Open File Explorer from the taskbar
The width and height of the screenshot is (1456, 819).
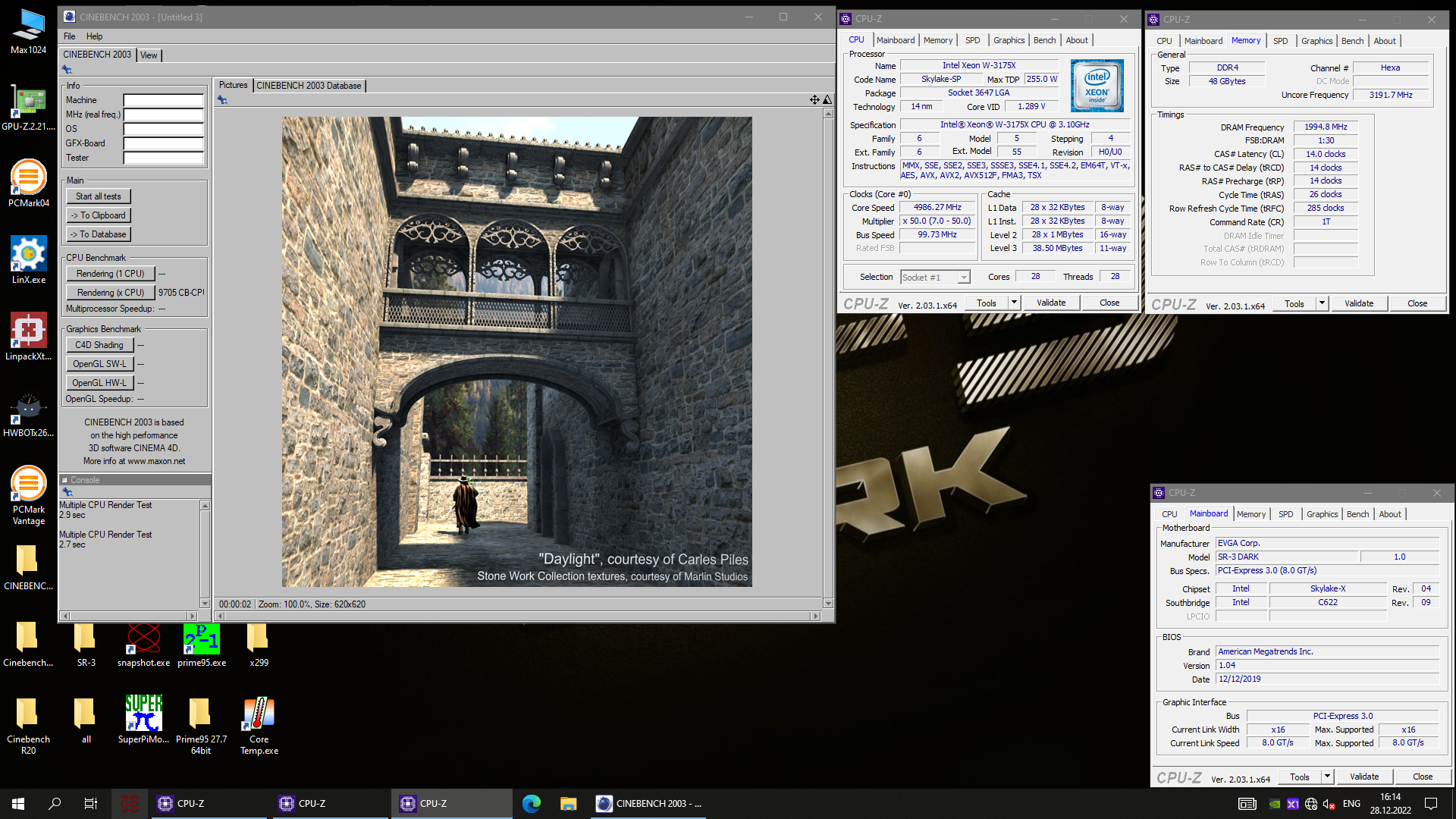568,803
